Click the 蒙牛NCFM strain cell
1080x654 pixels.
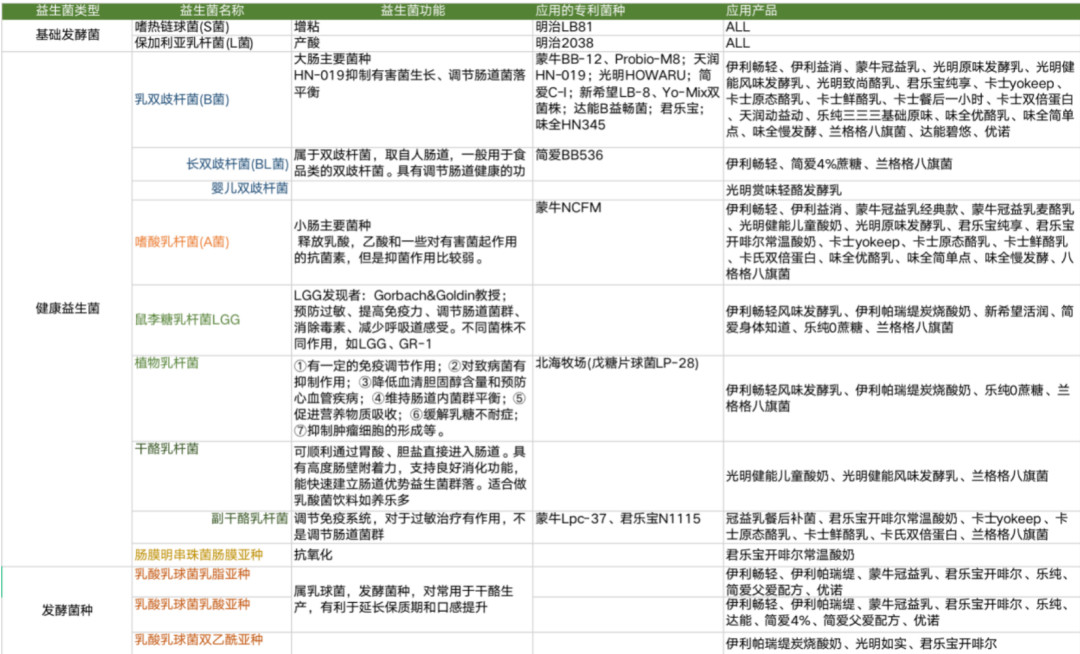[x=627, y=242]
